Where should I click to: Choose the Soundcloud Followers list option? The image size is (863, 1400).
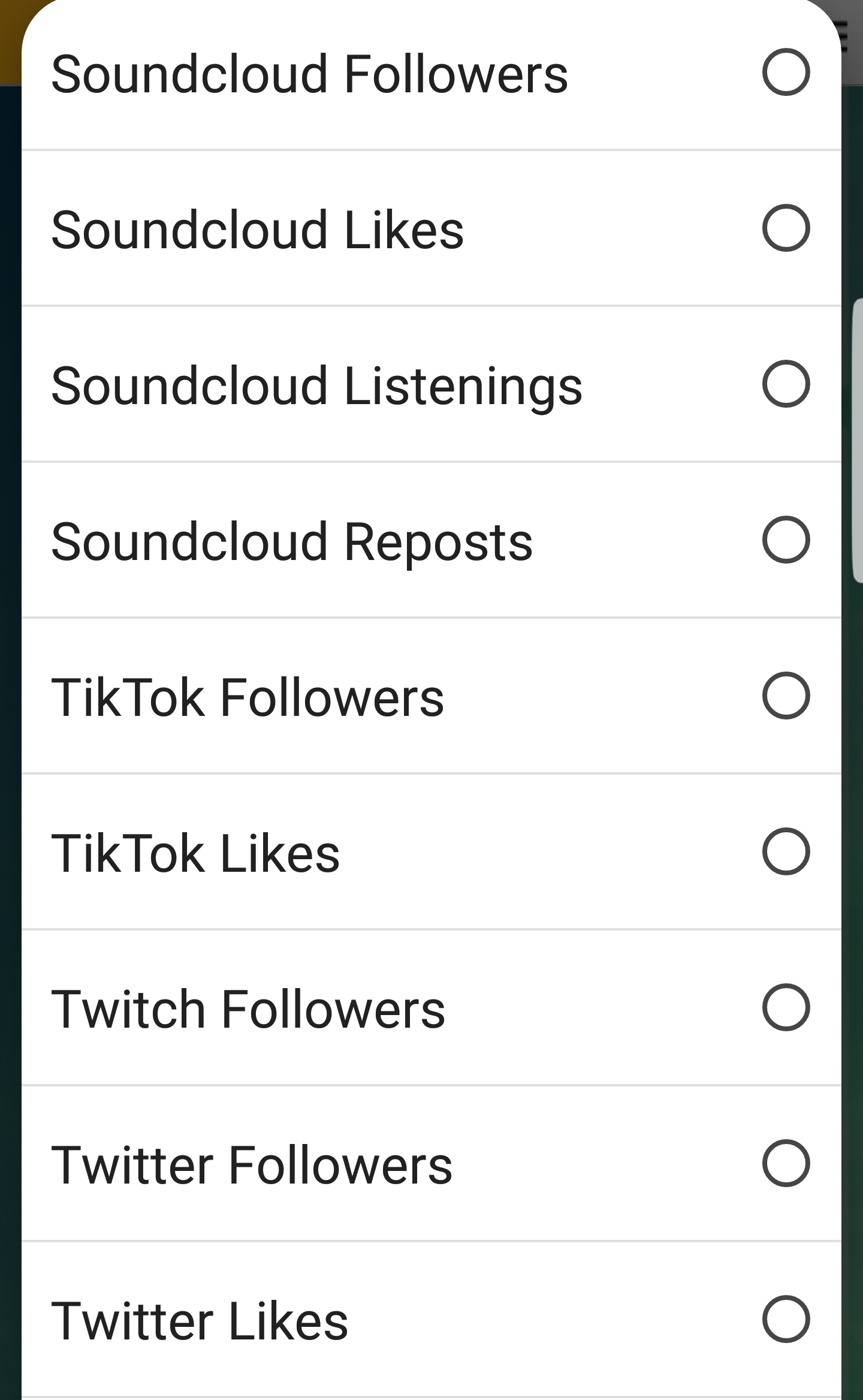point(309,74)
